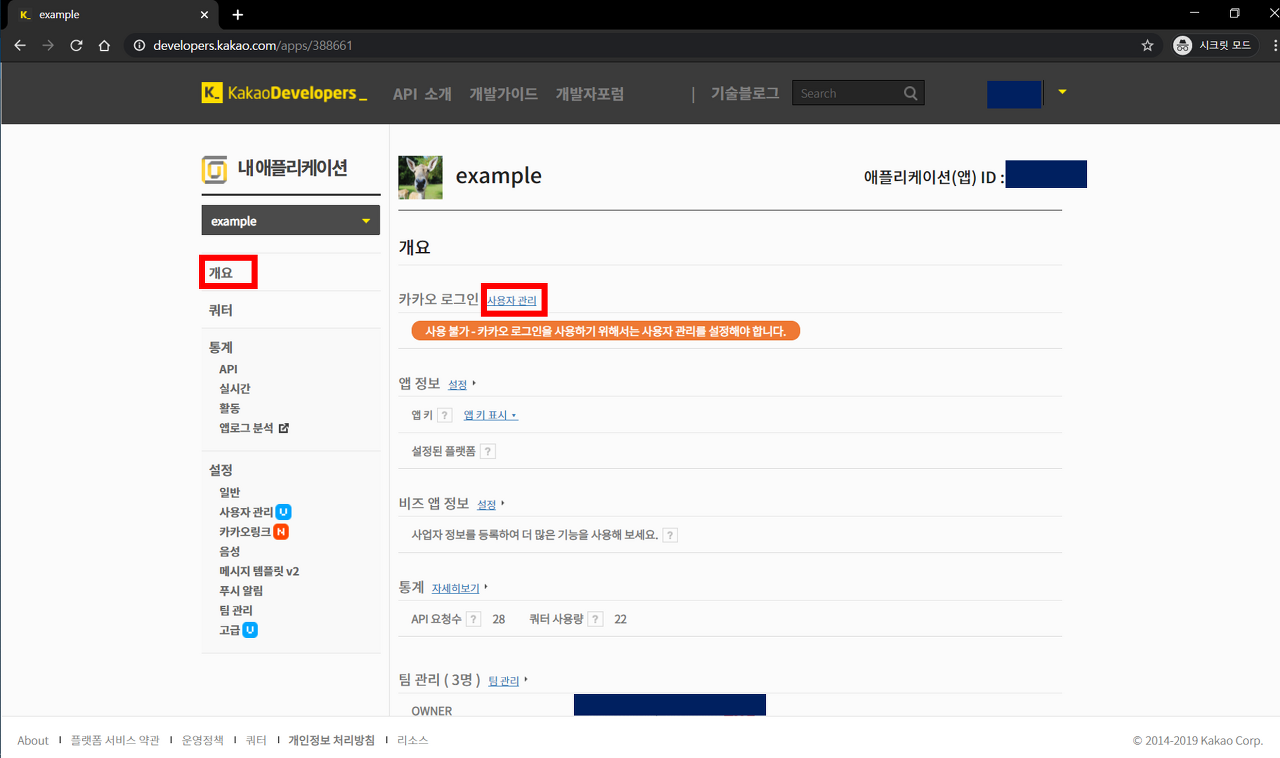The image size is (1280, 758).
Task: Click the help icon beside API 요청수
Action: (474, 619)
